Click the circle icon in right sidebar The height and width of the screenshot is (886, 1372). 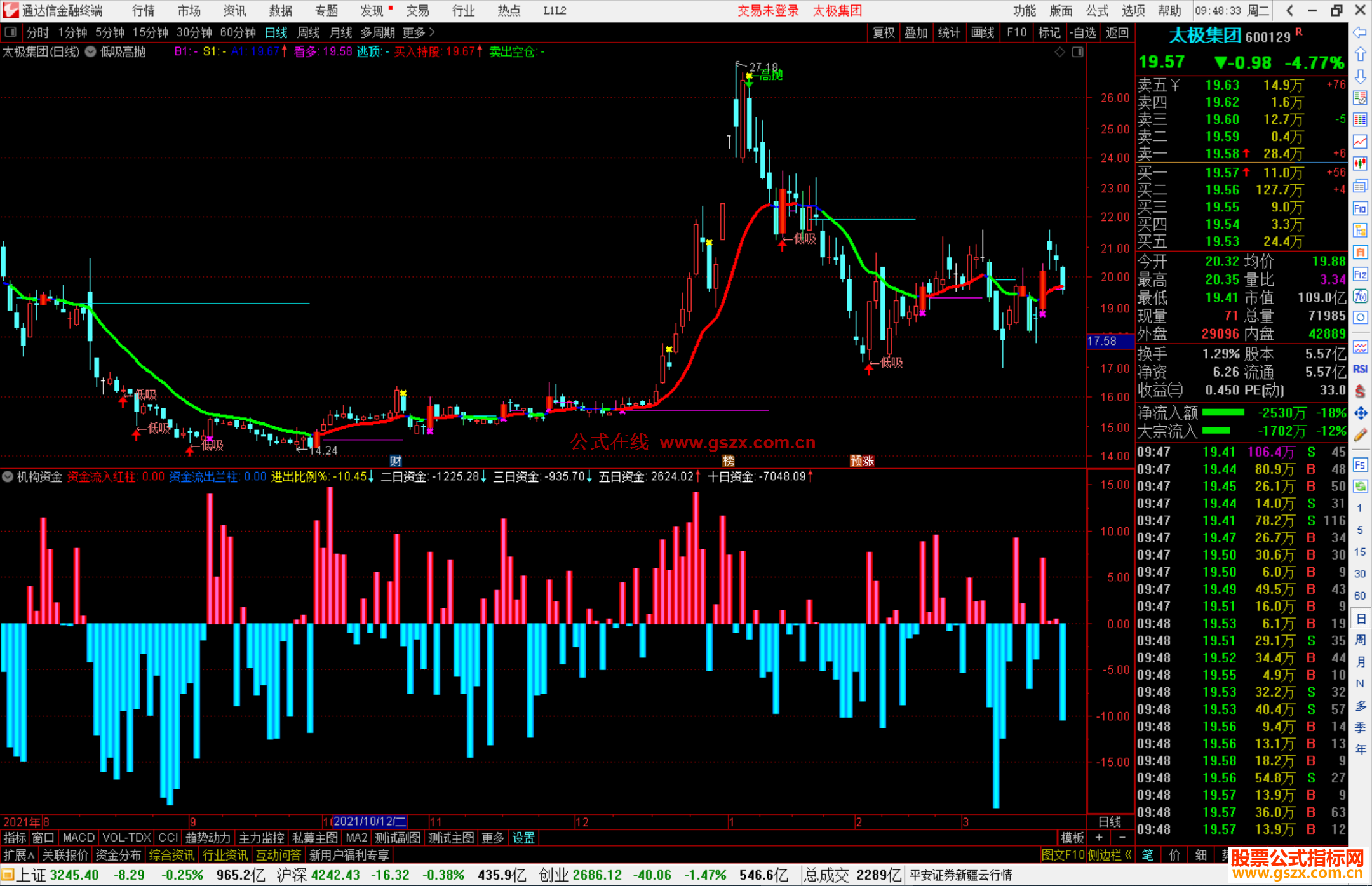[1360, 318]
